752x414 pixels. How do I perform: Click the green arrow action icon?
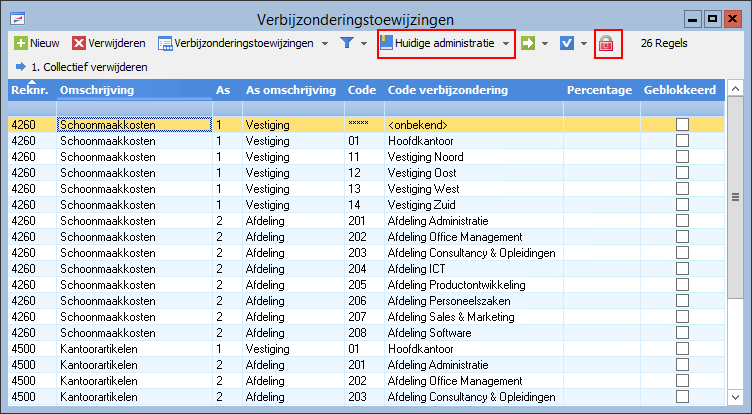click(x=528, y=43)
